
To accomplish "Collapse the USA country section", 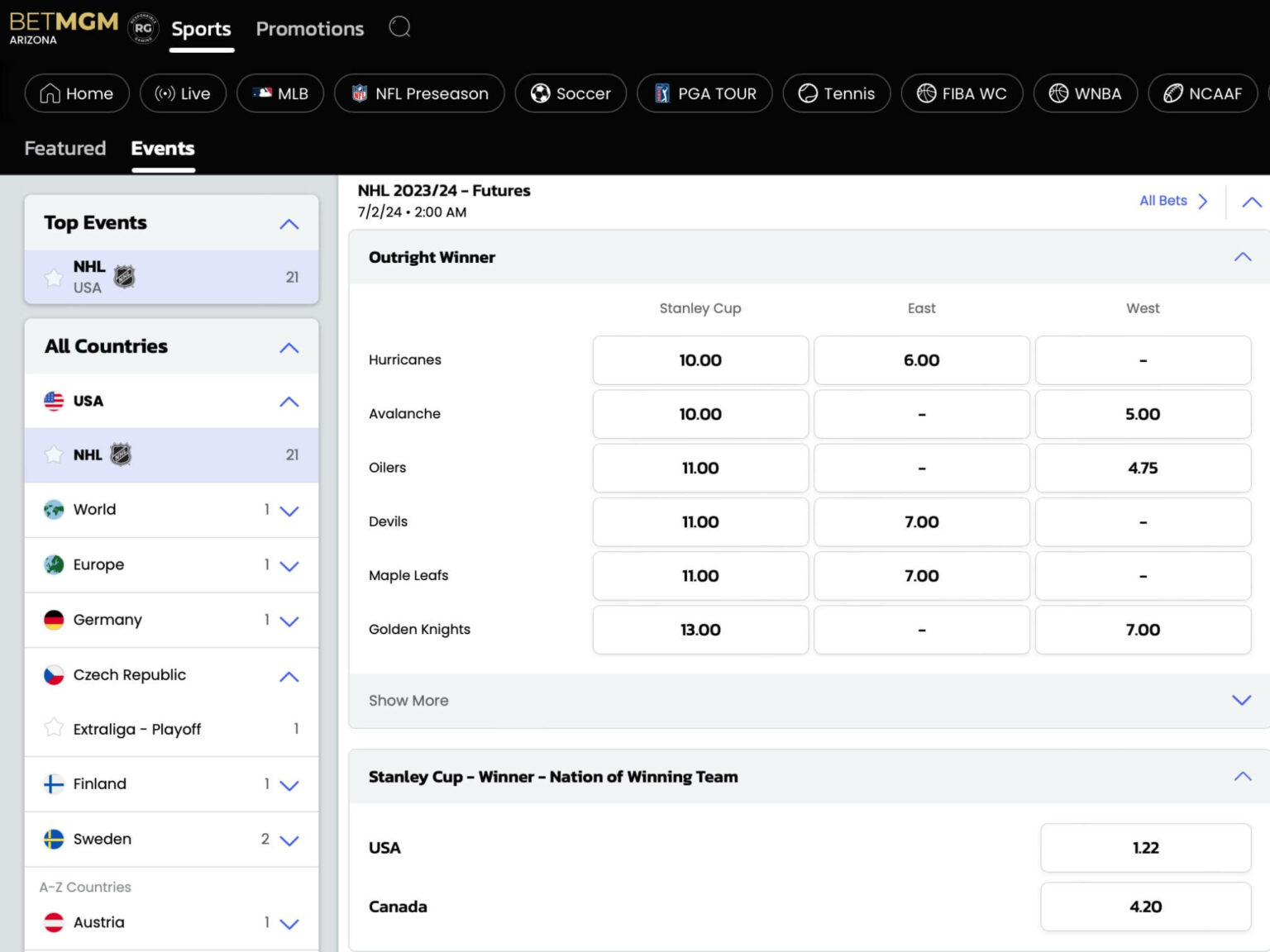I will (x=289, y=402).
